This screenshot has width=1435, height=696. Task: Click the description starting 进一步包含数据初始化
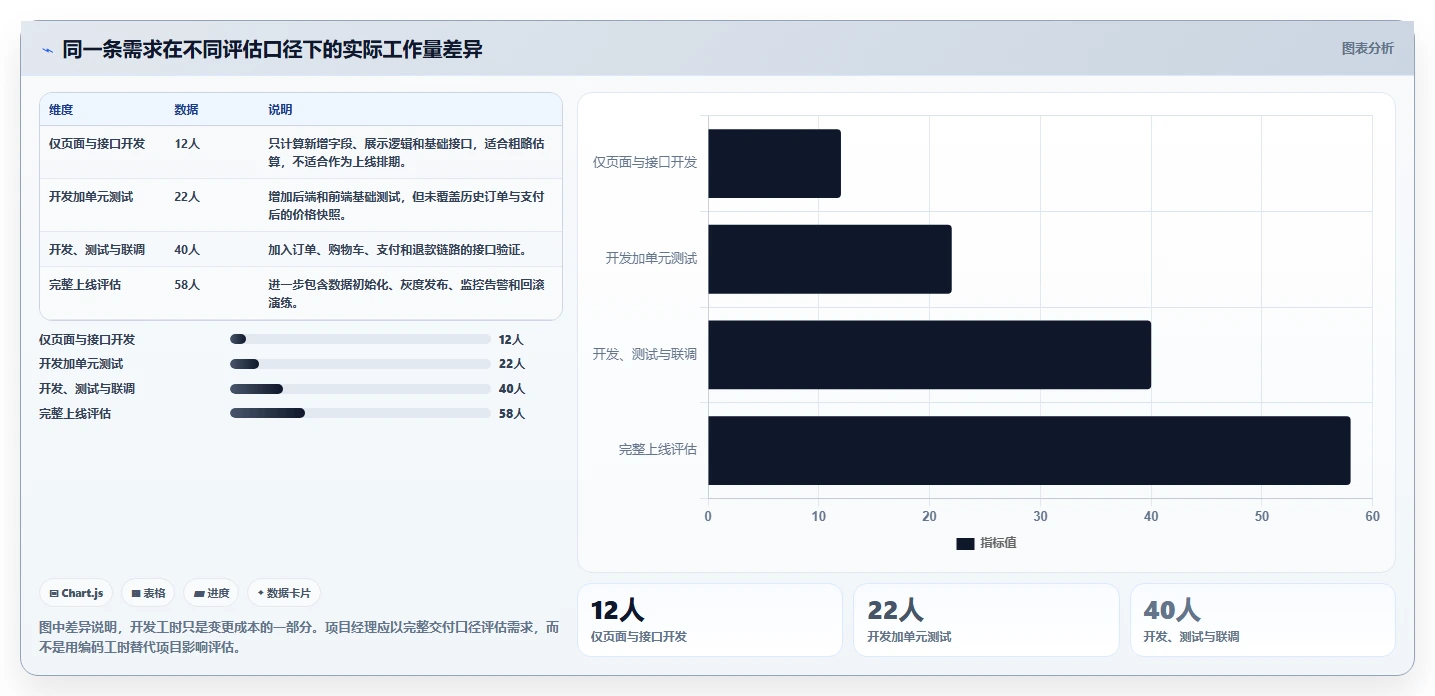click(407, 293)
